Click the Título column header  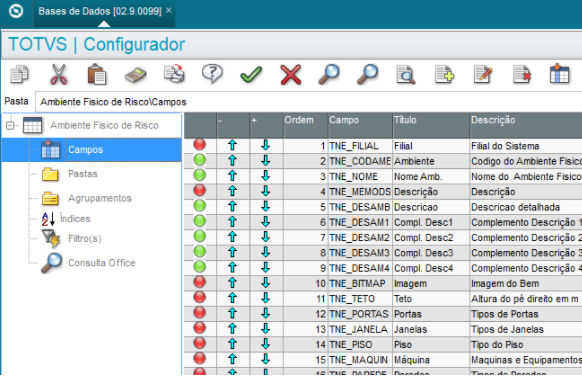pos(431,125)
